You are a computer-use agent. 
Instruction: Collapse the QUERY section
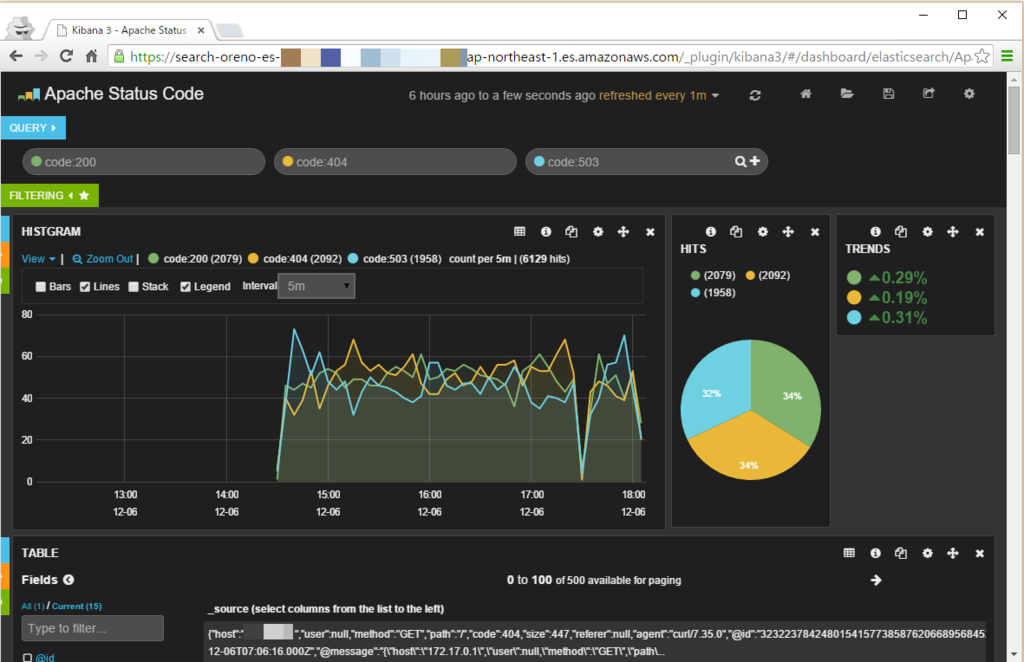tap(33, 128)
